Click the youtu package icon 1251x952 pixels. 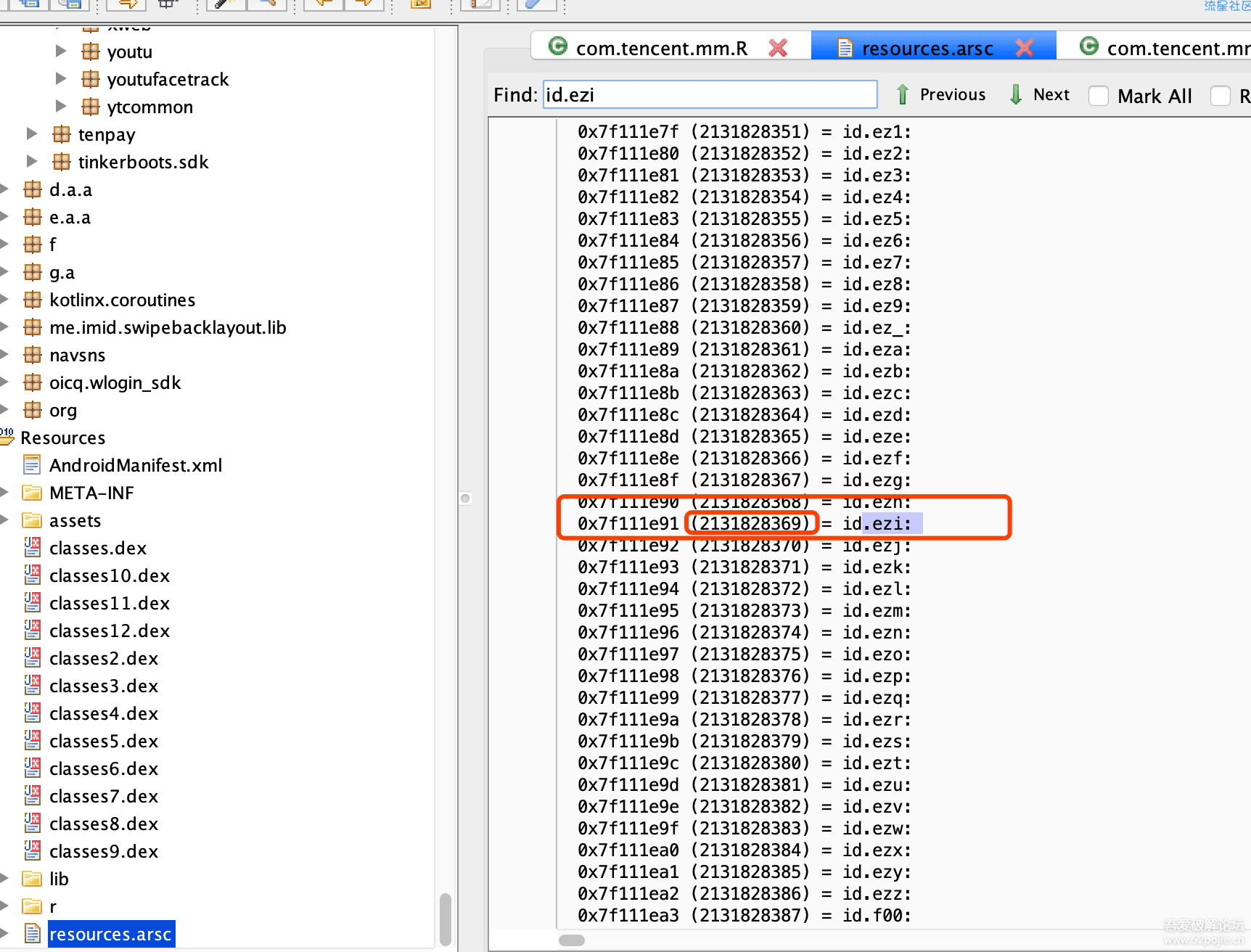click(x=90, y=52)
